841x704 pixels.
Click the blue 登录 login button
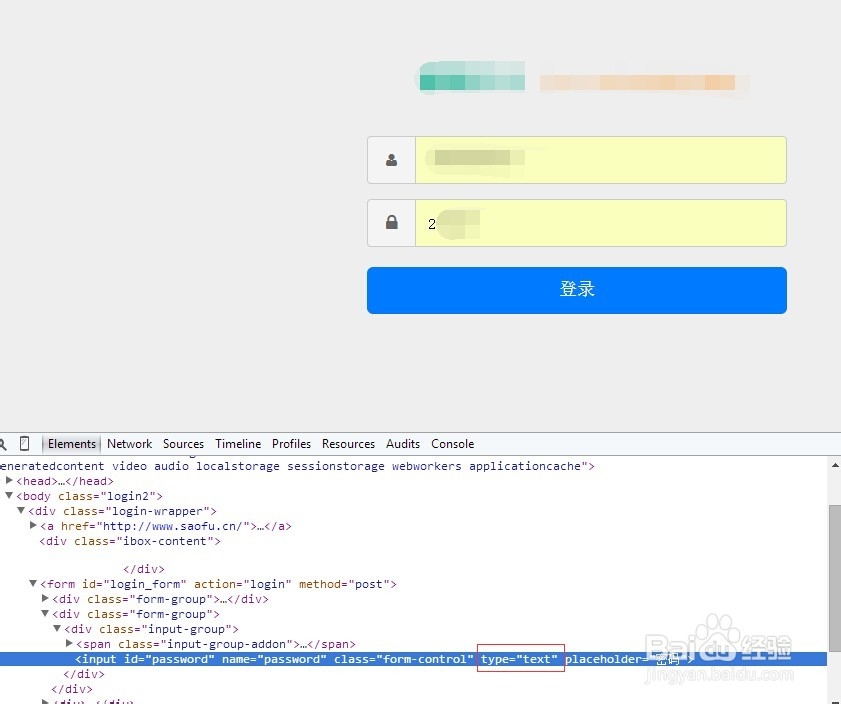click(x=577, y=290)
